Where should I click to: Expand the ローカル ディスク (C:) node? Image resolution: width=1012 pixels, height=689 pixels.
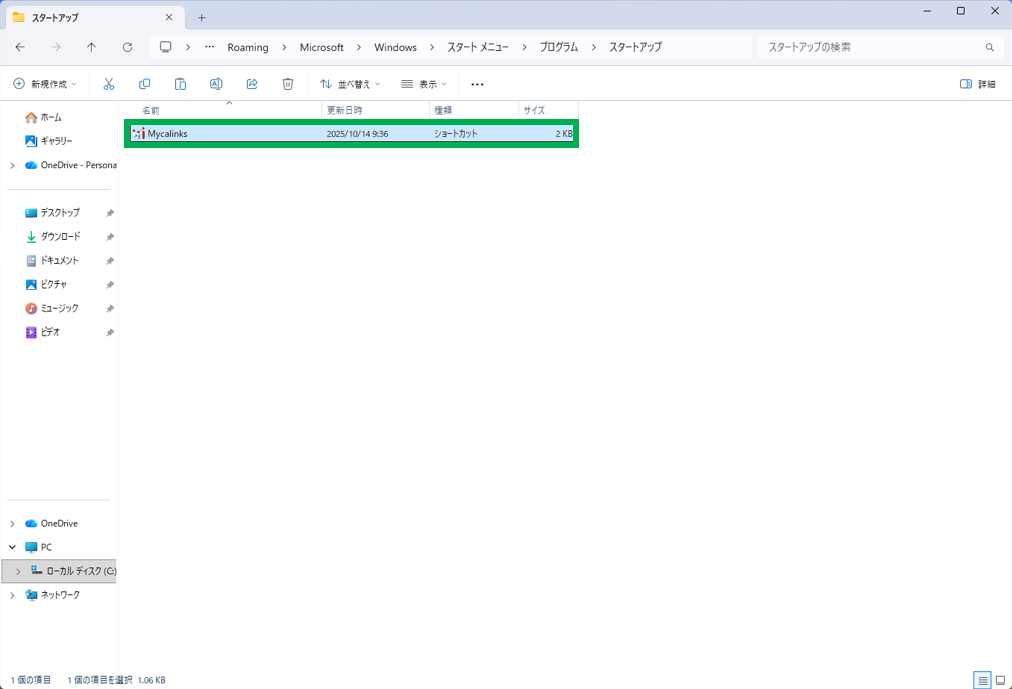18,572
